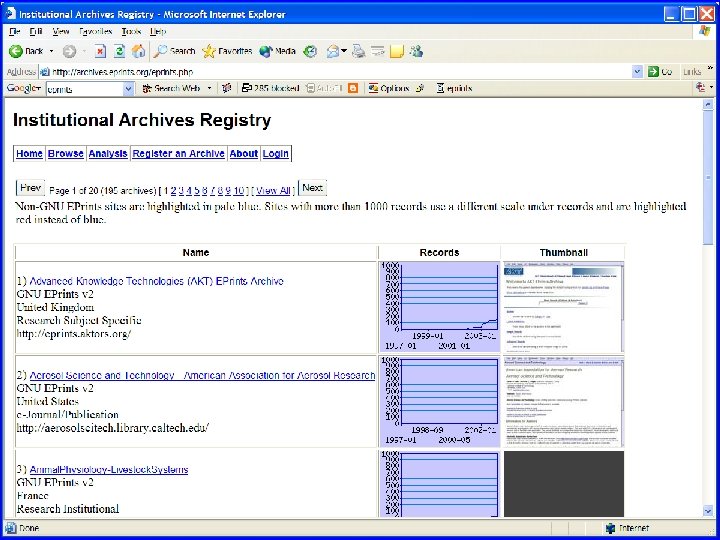Open the Help menu

158,31
